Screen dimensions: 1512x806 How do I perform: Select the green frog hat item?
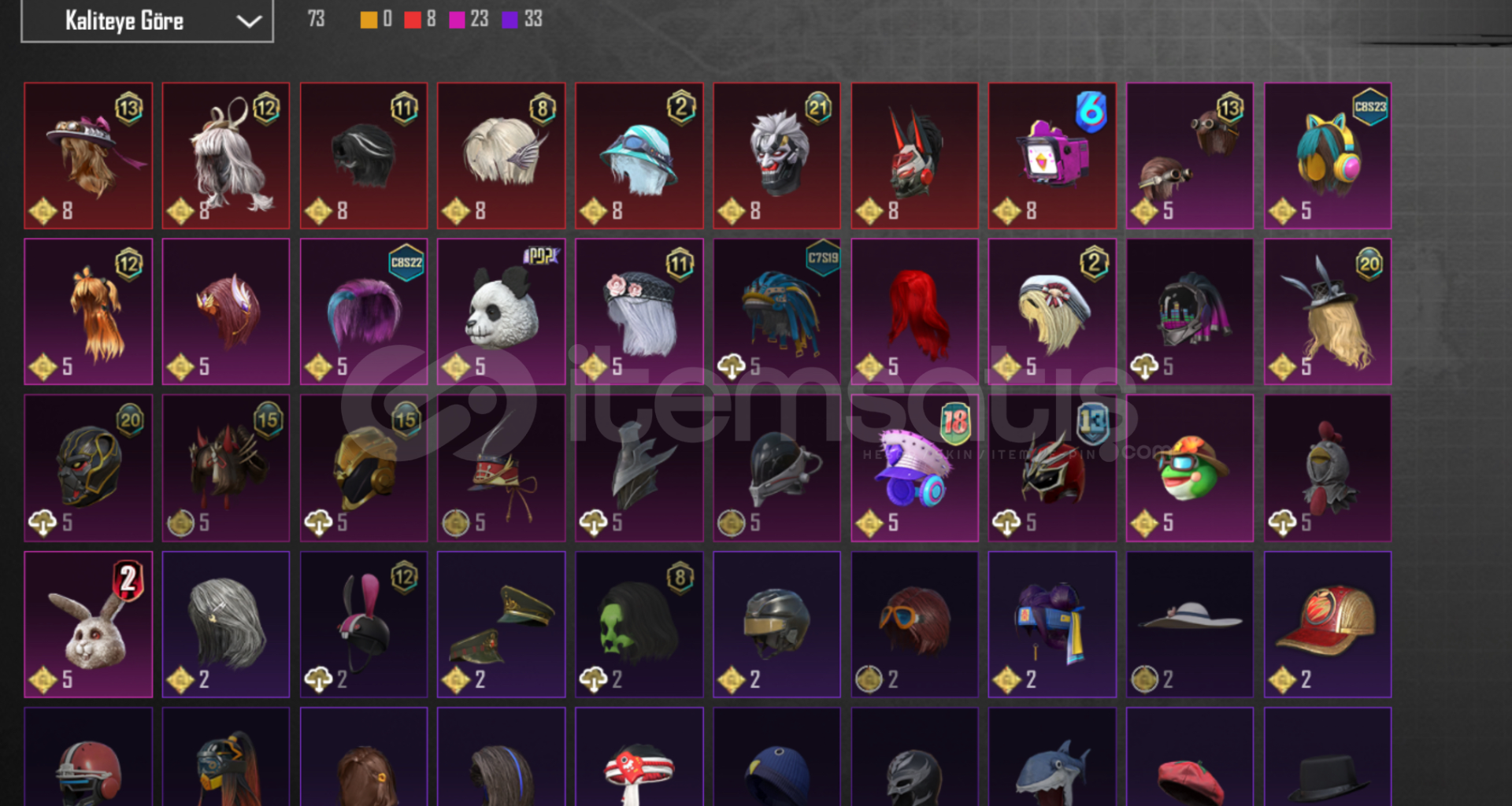[1189, 468]
